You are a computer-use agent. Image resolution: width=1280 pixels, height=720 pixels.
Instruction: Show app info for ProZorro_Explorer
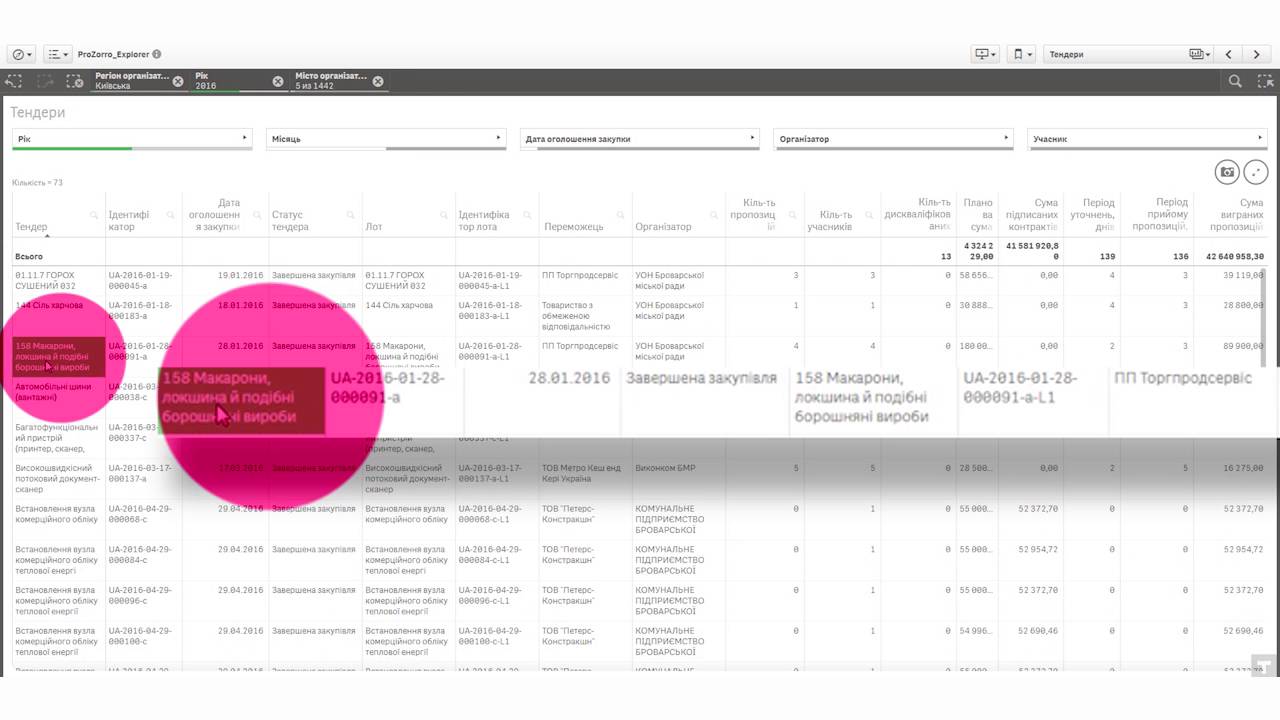(157, 55)
